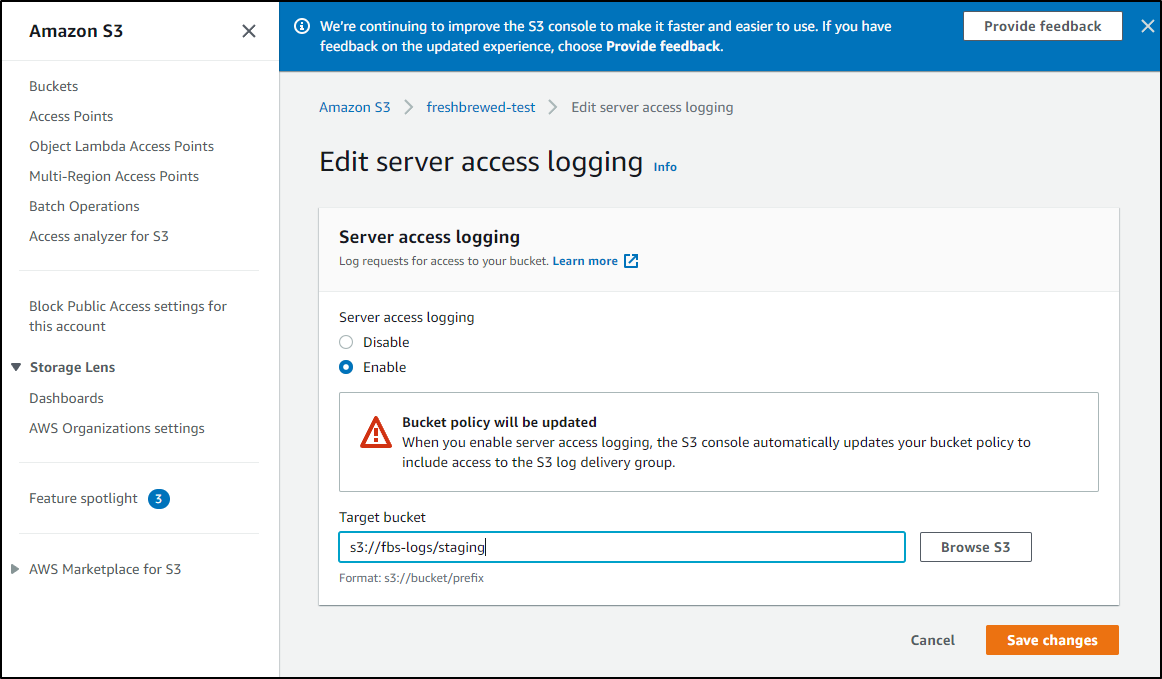Screen dimensions: 1162x679
Task: Click the info circle icon in banner
Action: pos(302,26)
